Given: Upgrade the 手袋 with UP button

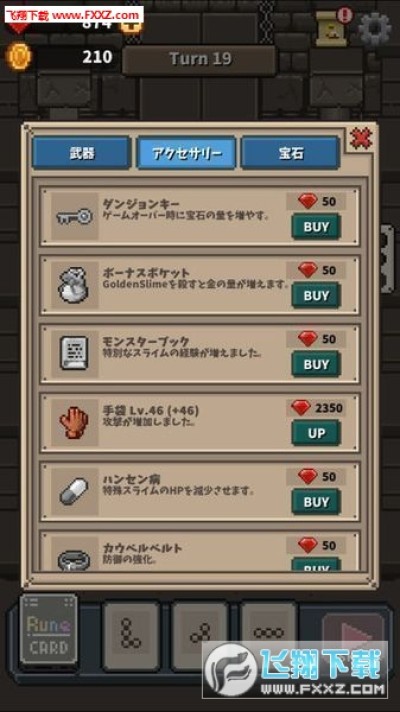Looking at the screenshot, I should pyautogui.click(x=316, y=433).
